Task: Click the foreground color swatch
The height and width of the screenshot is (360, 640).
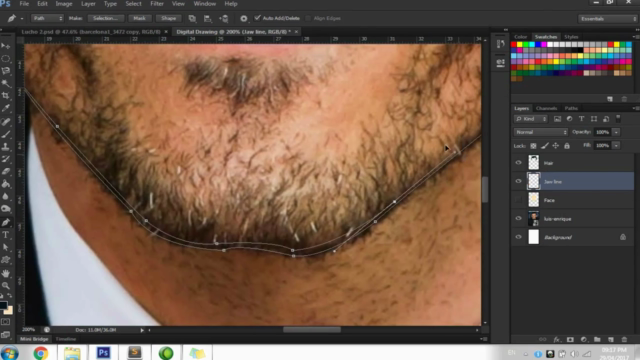Action: (3, 305)
